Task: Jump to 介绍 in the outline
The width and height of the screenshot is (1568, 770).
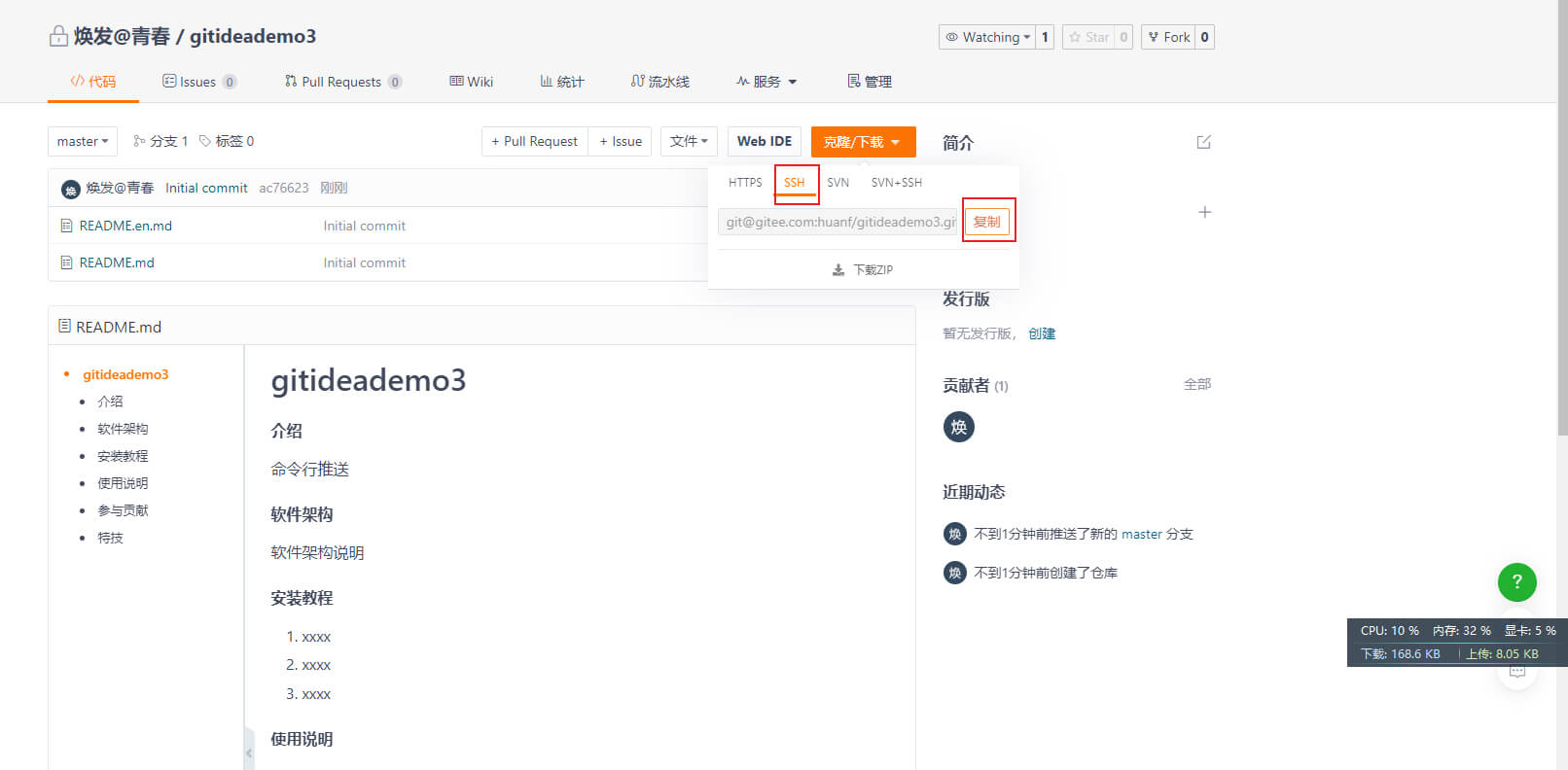Action: (x=110, y=402)
